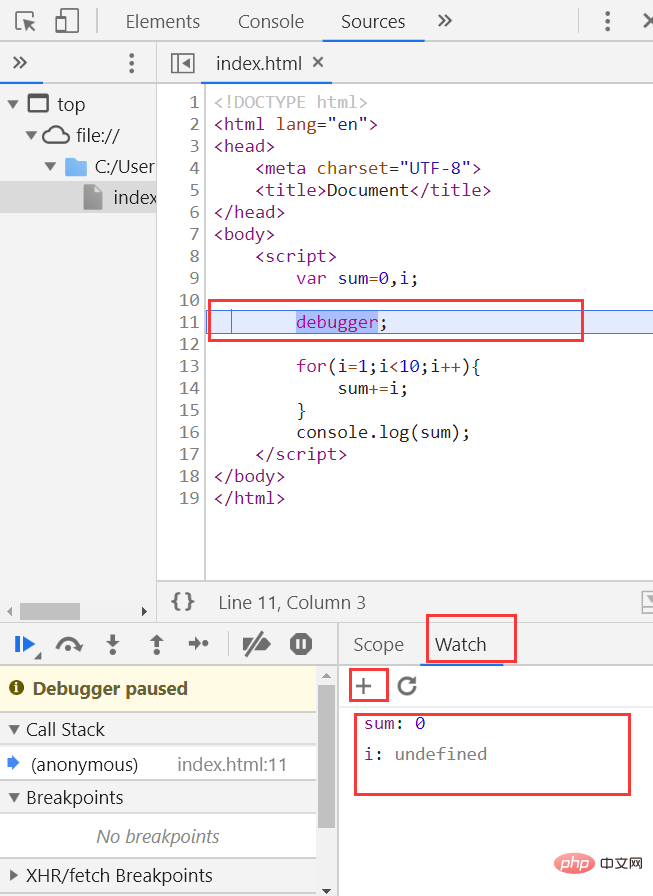Select the index.html file tab

pos(258,63)
